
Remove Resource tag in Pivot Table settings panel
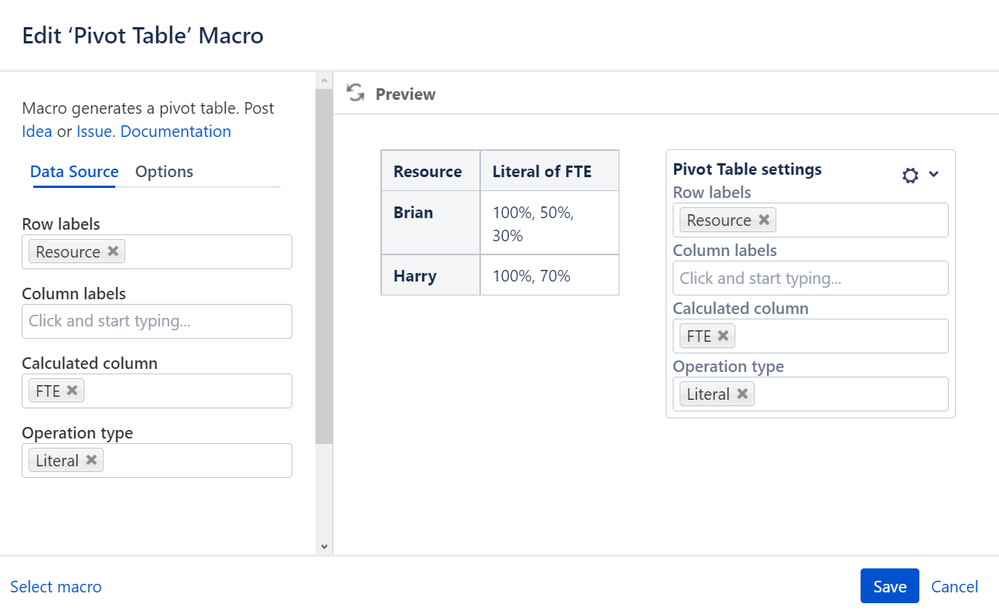point(764,219)
